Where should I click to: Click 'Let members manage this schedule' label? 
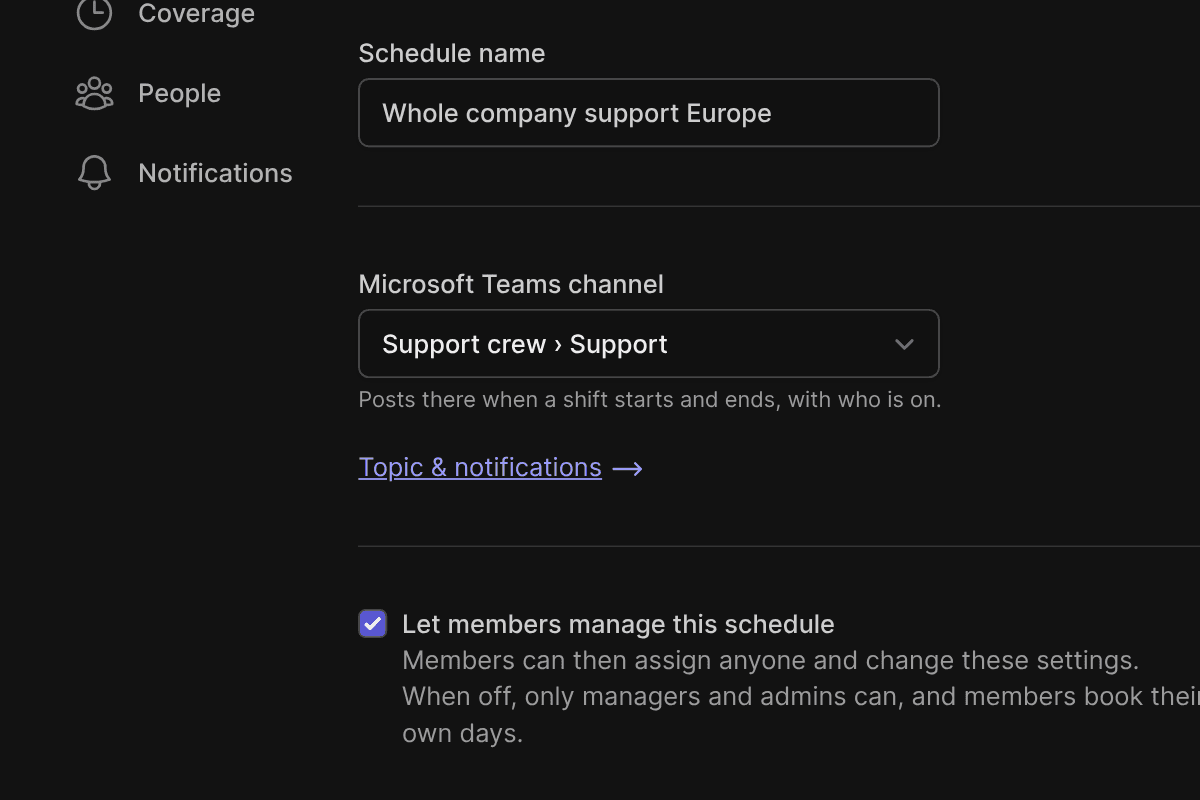(618, 624)
